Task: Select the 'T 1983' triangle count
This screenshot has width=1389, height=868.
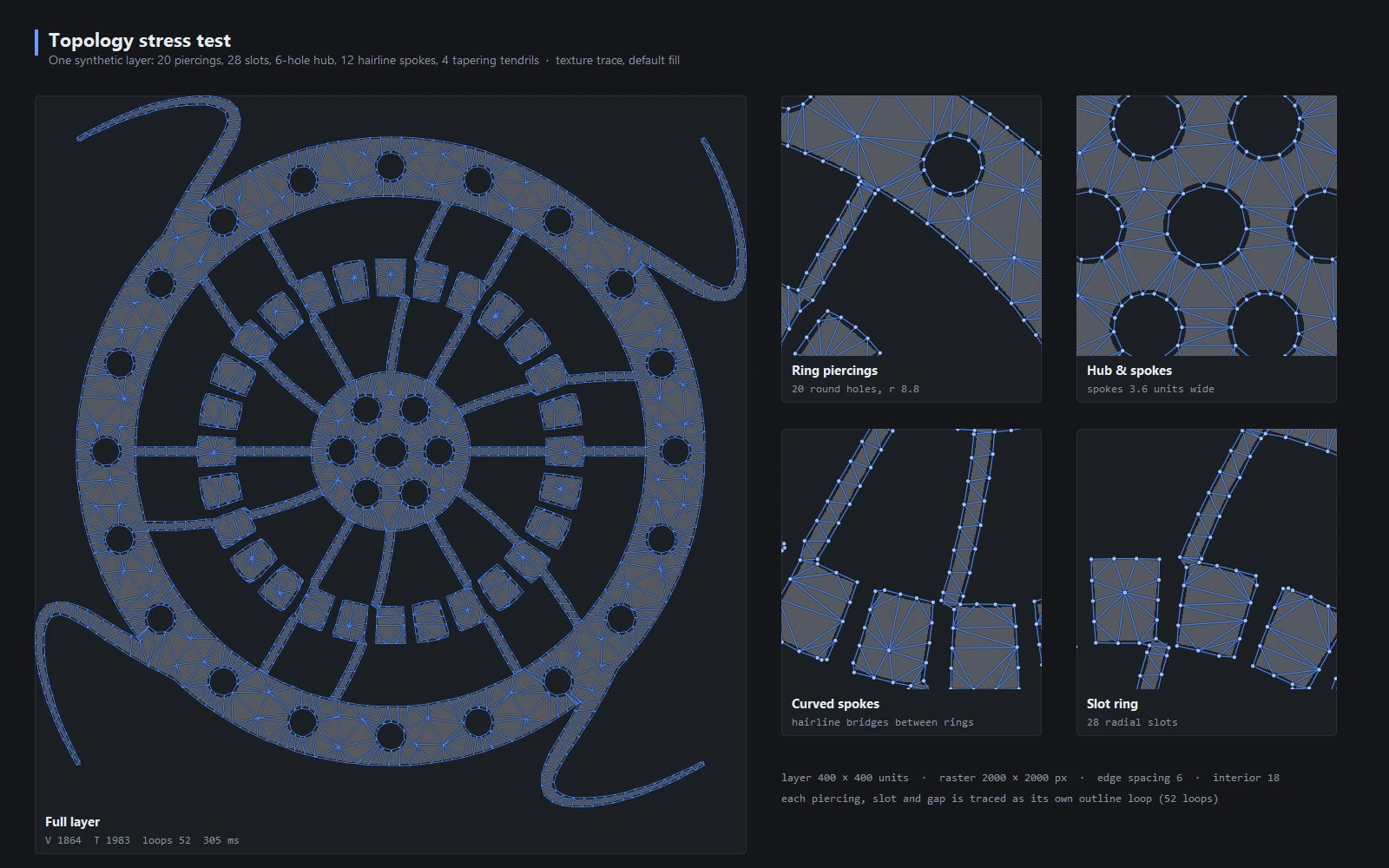Action: point(112,840)
